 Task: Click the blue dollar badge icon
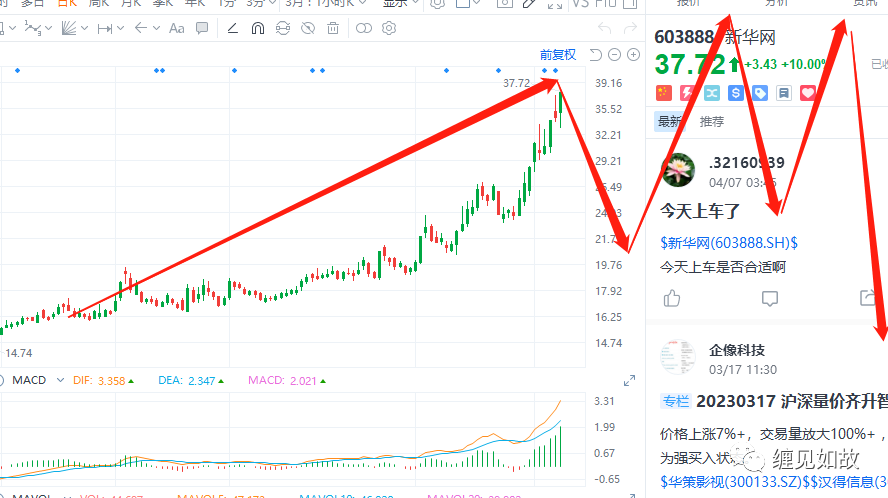tap(736, 93)
